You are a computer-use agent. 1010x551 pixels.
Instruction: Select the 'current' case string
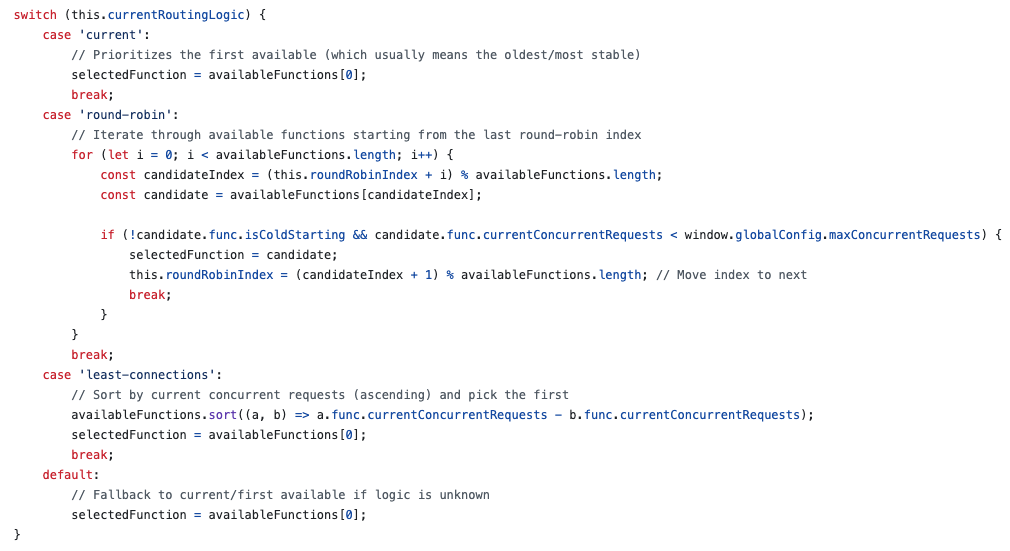tap(107, 35)
